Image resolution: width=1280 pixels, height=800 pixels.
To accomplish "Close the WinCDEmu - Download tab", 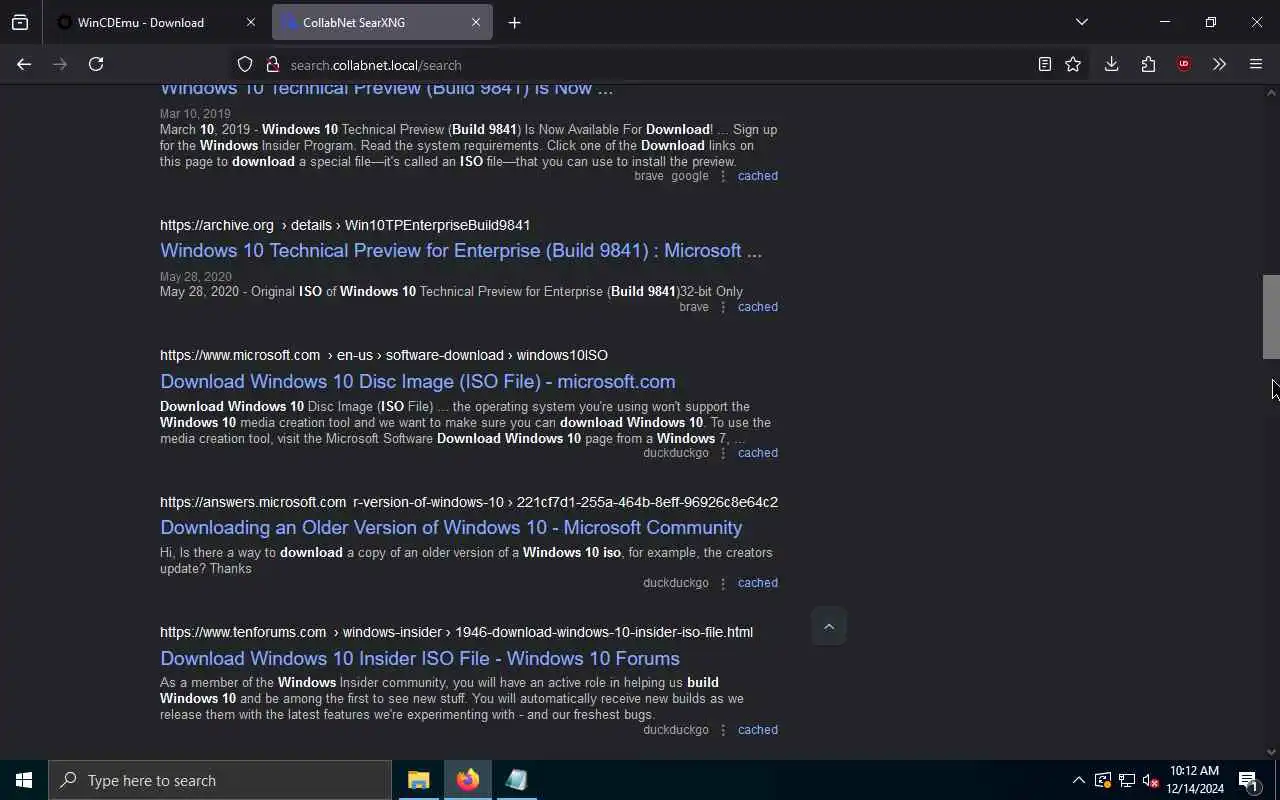I will click(250, 22).
